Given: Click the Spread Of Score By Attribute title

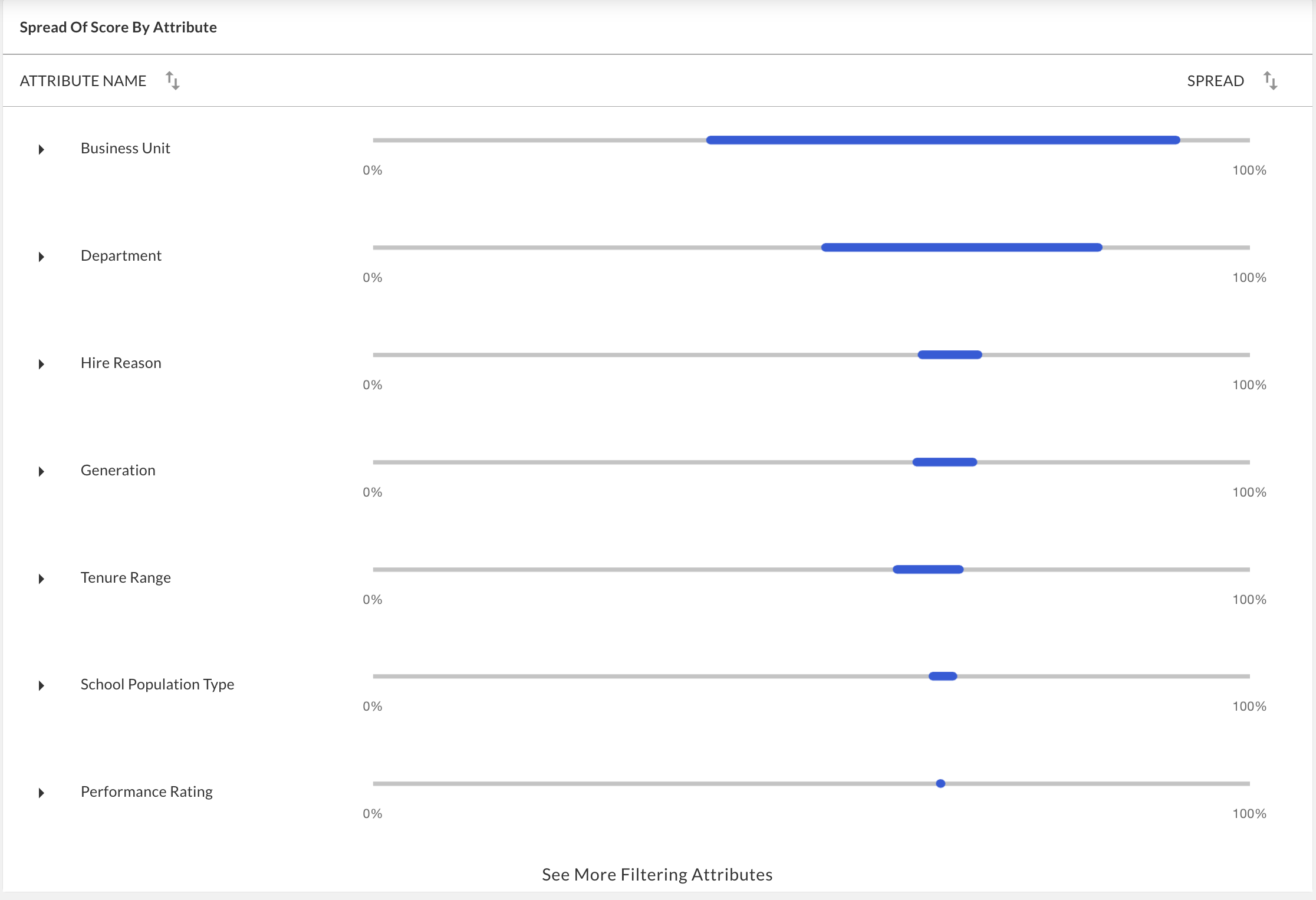Looking at the screenshot, I should [x=118, y=27].
